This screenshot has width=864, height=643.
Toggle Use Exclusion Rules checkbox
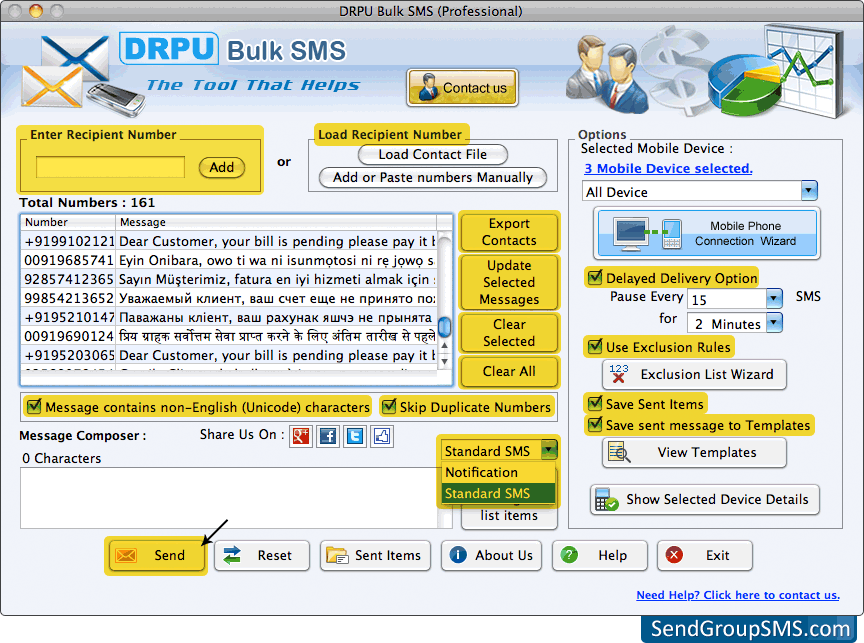tap(595, 347)
